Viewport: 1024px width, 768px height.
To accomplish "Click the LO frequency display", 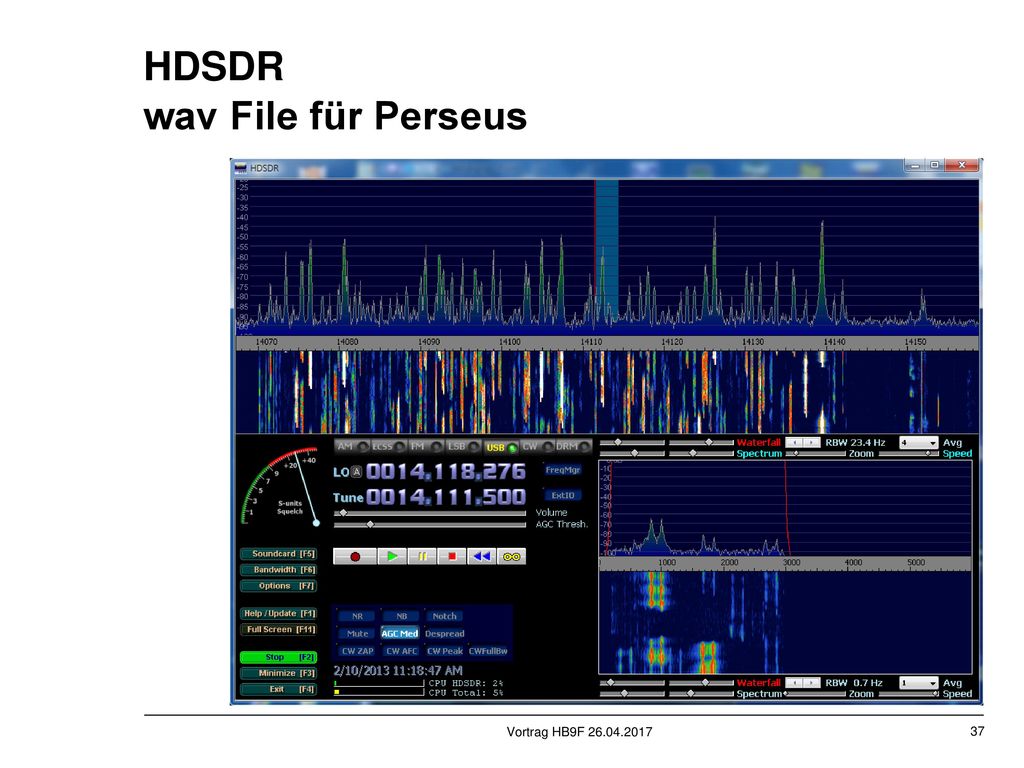I will pos(445,472).
